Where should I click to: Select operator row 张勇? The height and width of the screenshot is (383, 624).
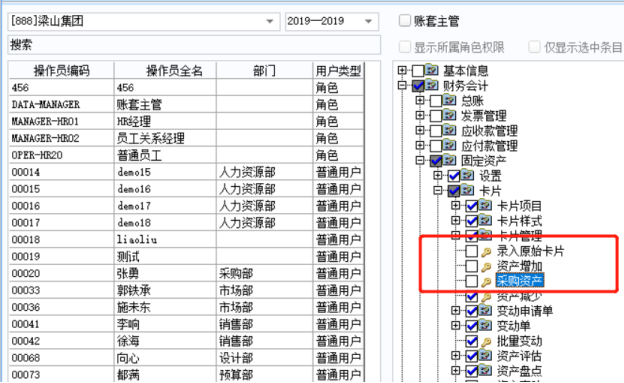click(x=186, y=273)
